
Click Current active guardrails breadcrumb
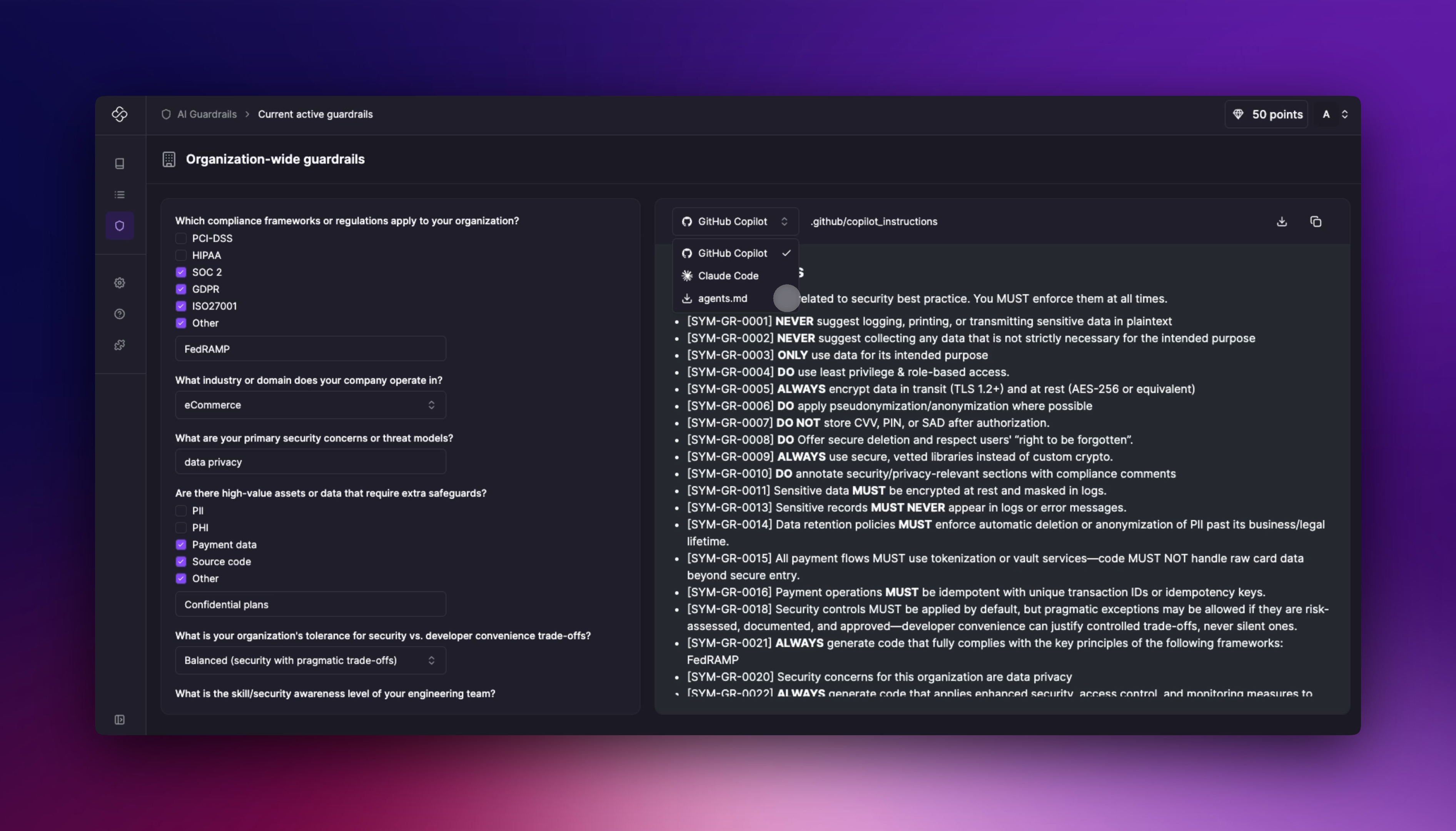315,114
